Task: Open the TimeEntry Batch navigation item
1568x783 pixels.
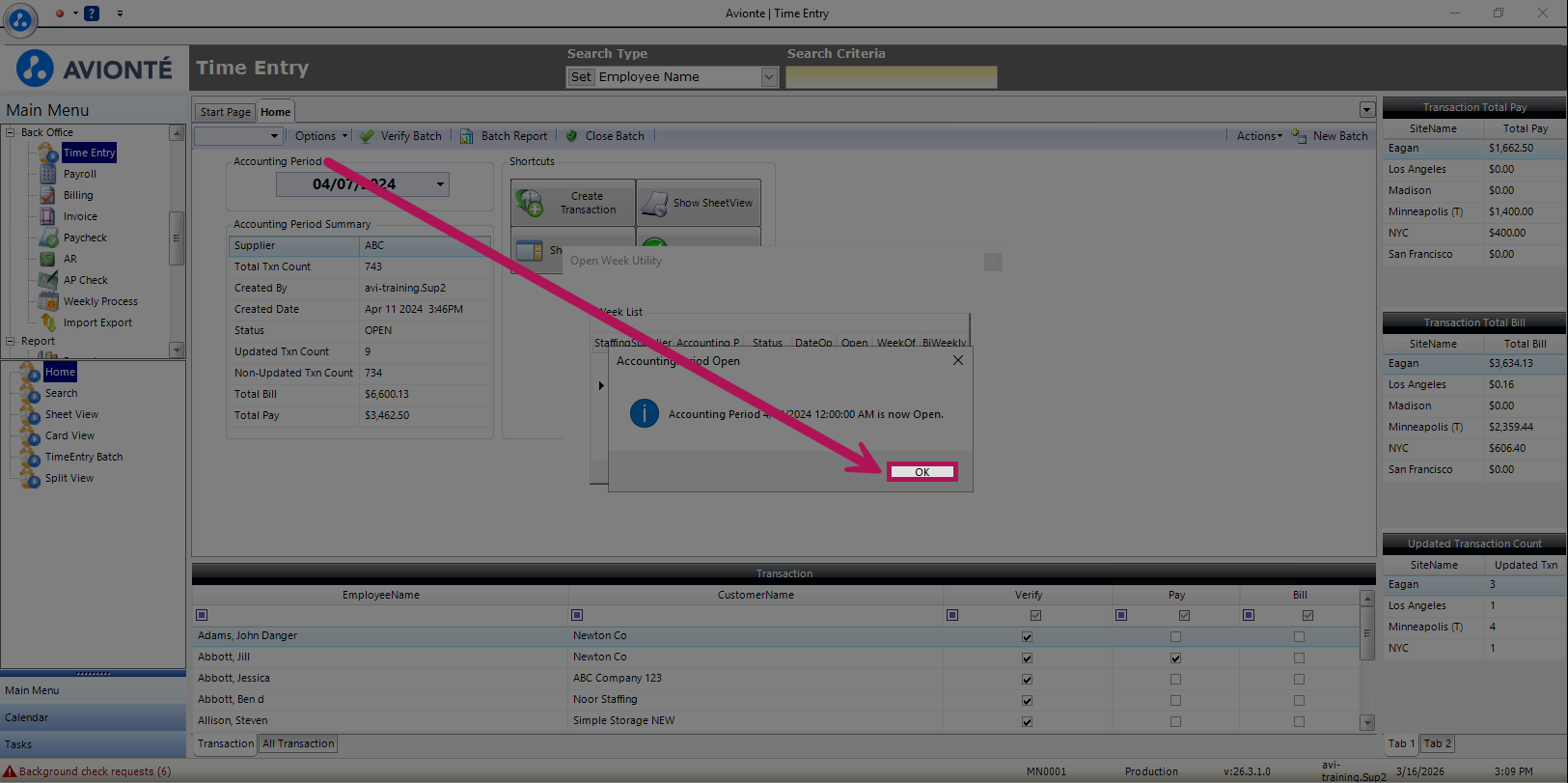Action: point(84,457)
